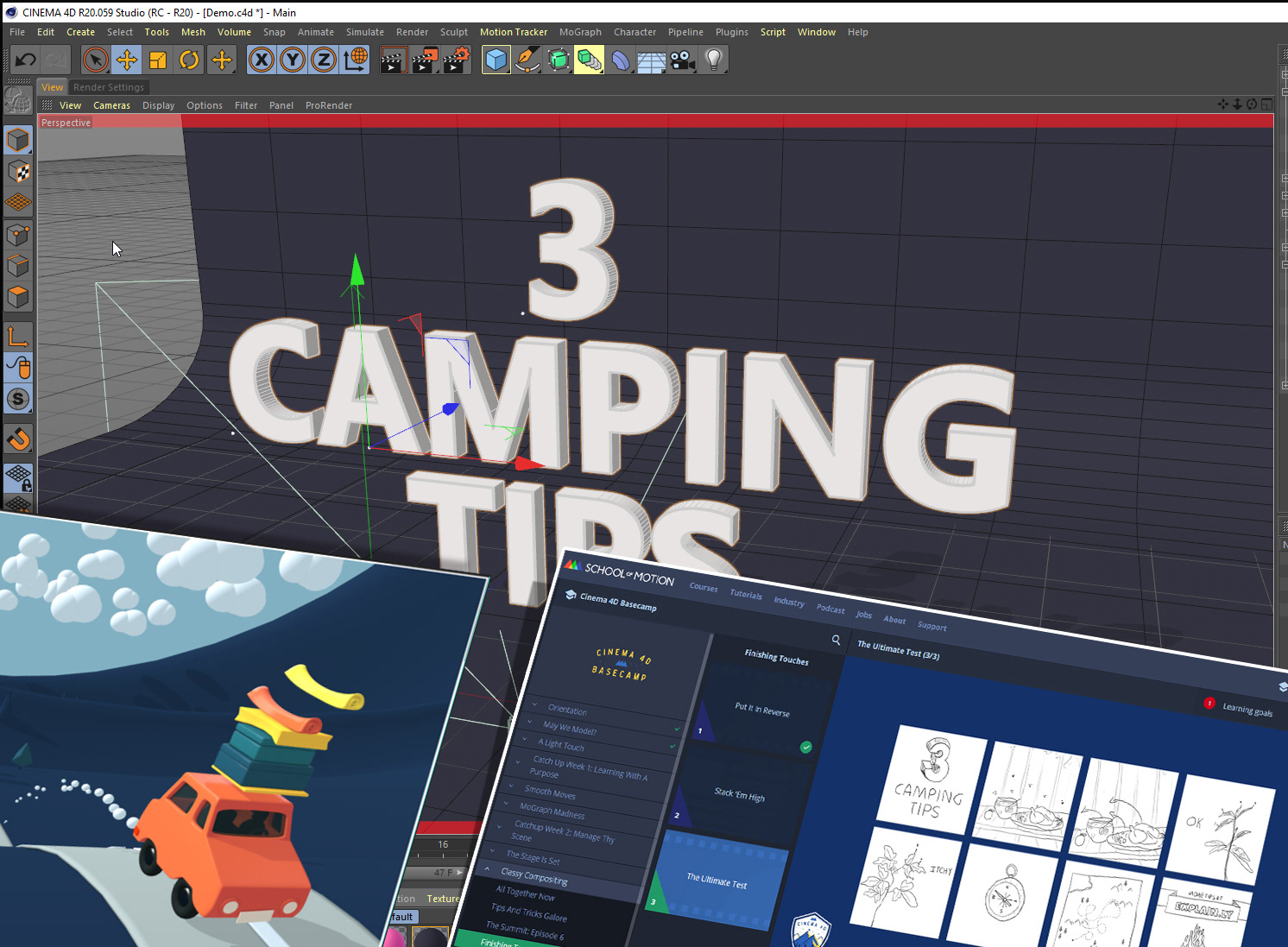Viewport: 1288px width, 947px height.
Task: Select Edges mode icon
Action: [18, 266]
